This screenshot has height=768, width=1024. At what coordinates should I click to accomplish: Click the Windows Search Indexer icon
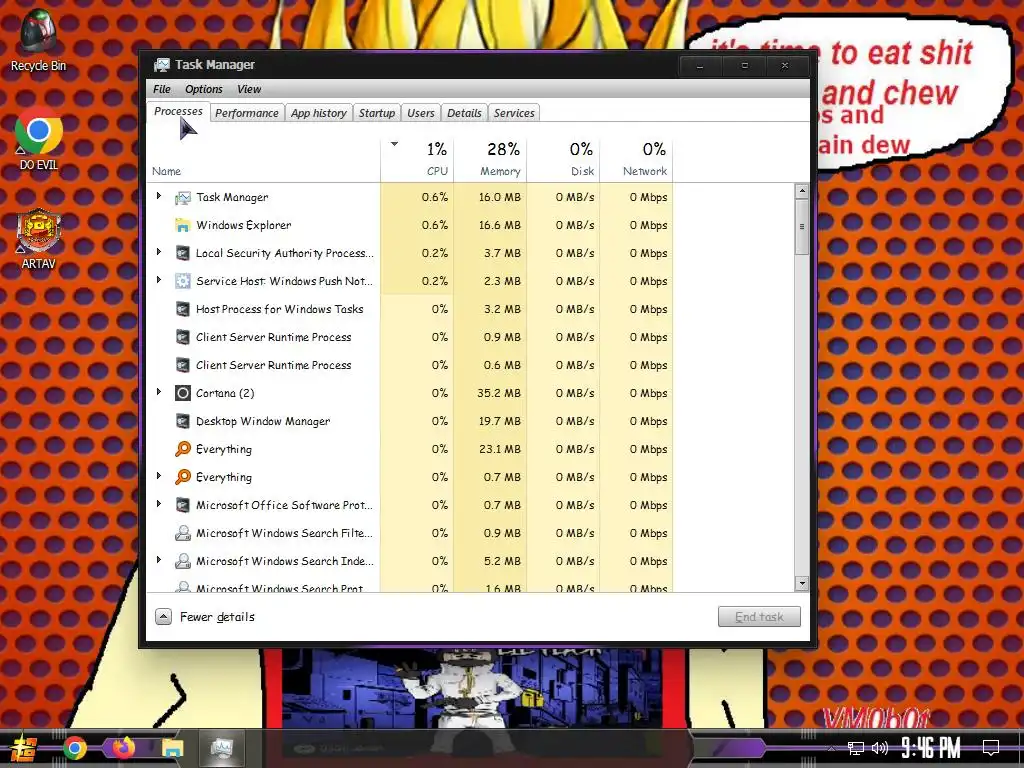pos(183,562)
